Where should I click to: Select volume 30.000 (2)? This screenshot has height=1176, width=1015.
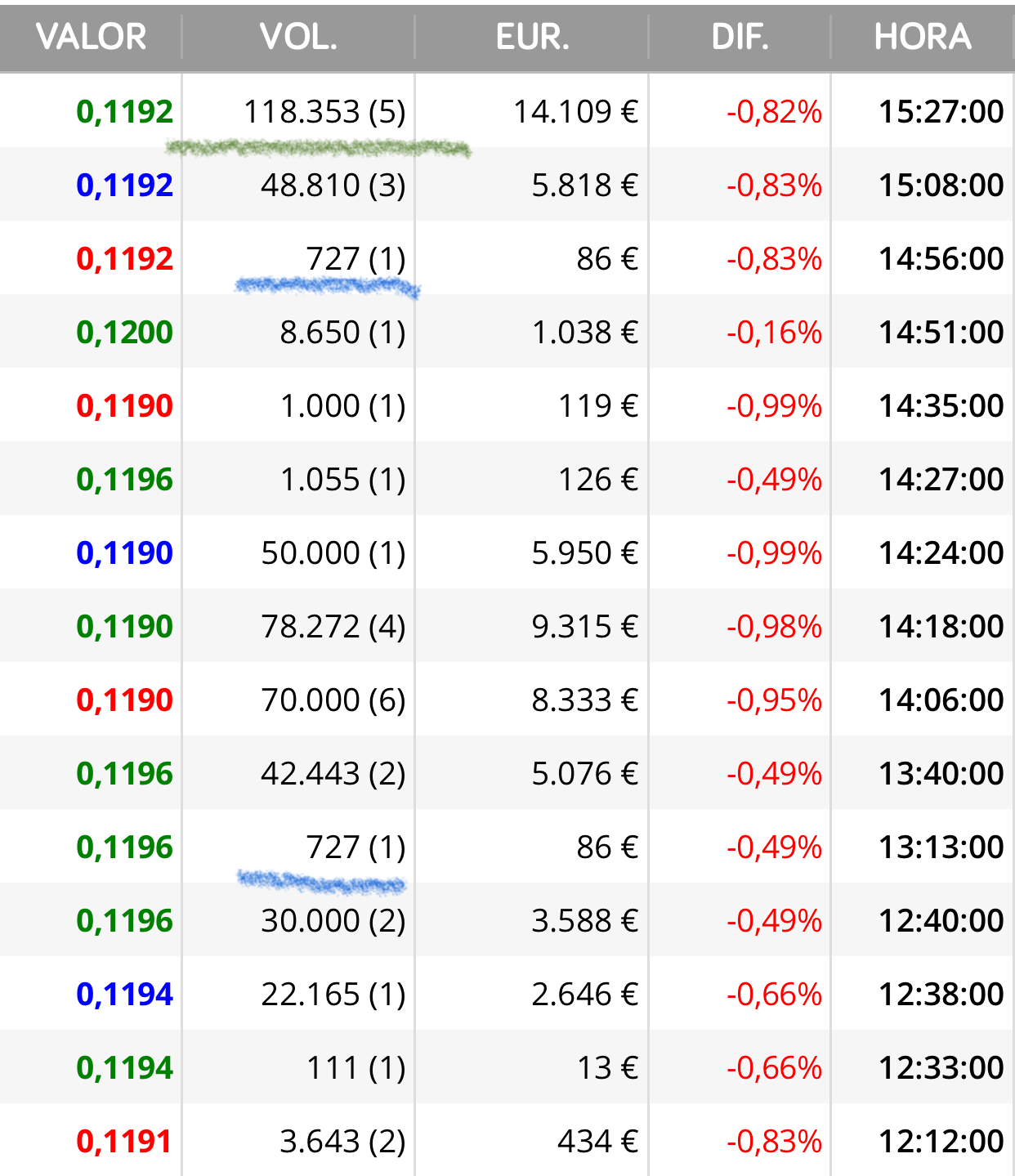(x=333, y=921)
